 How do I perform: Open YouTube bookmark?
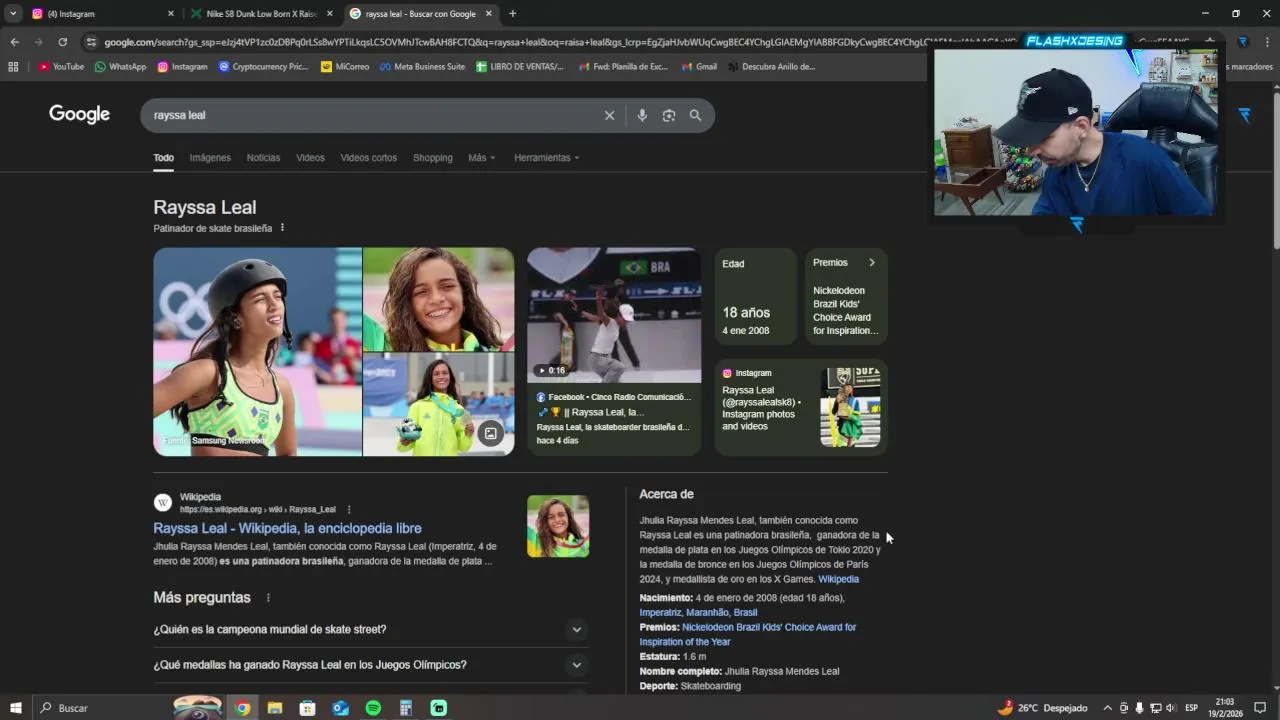[61, 67]
